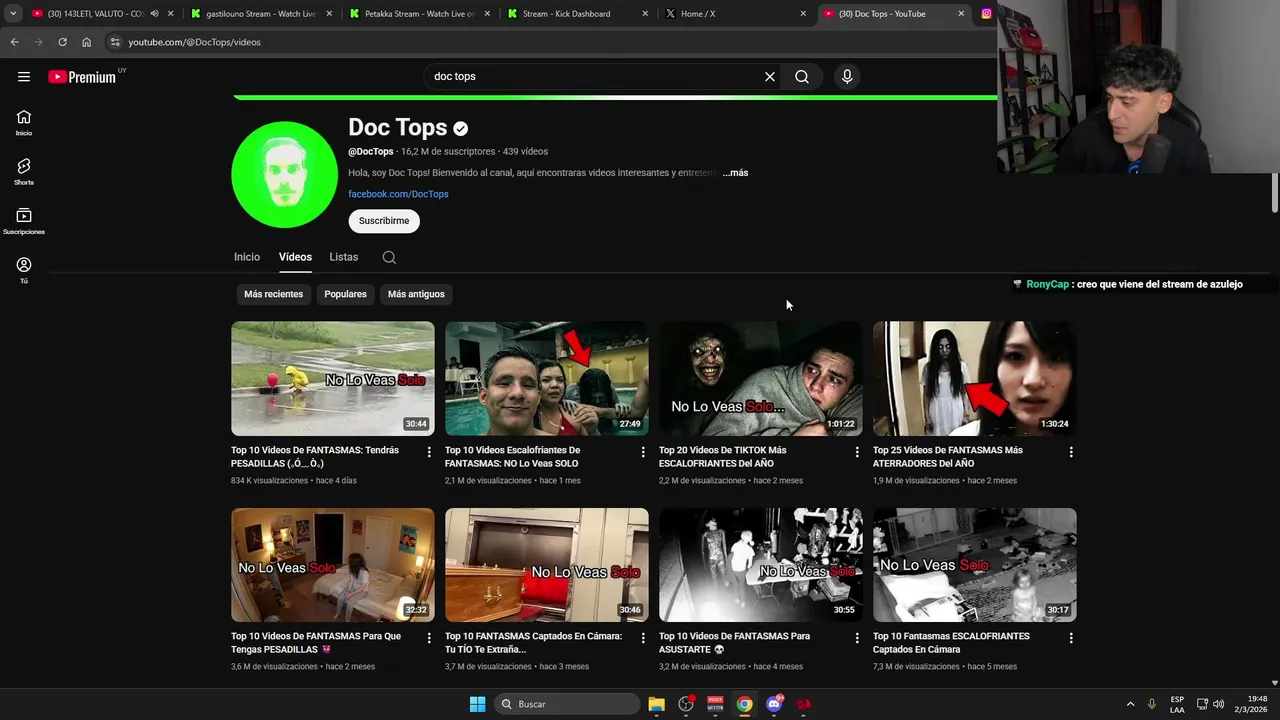1280x720 pixels.
Task: Switch to Stream - Kick Dashboard tab
Action: [x=578, y=14]
